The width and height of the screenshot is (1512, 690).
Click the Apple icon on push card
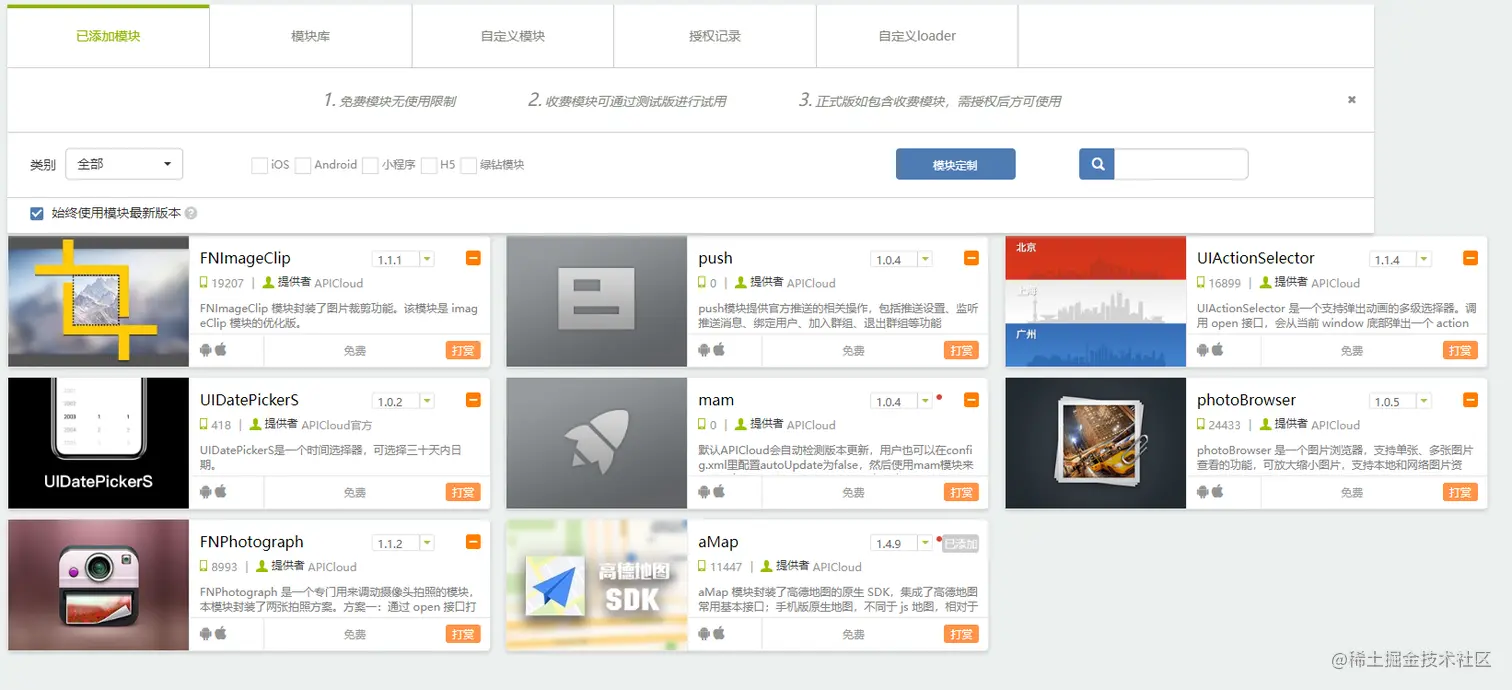[x=718, y=350]
